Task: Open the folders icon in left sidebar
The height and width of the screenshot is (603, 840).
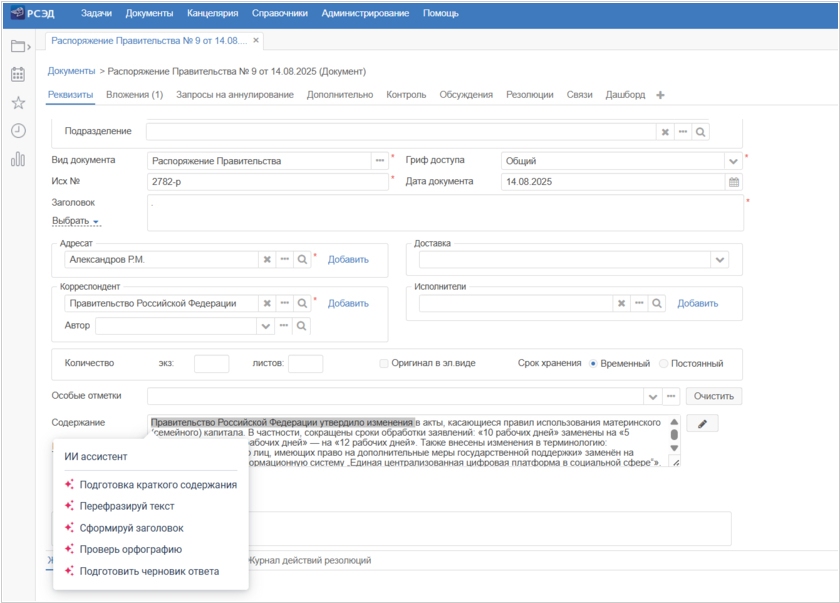Action: (17, 45)
